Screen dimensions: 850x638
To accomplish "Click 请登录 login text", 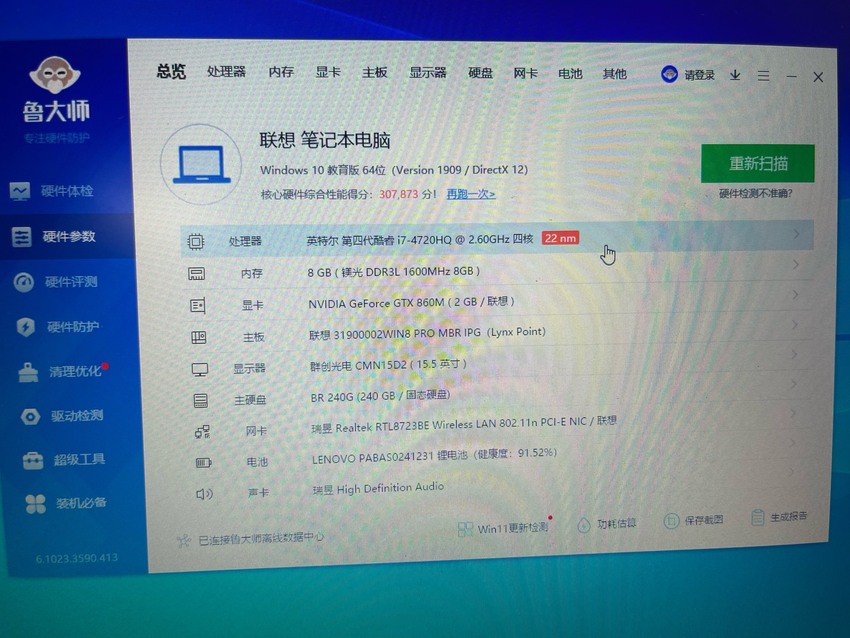I will pyautogui.click(x=699, y=75).
